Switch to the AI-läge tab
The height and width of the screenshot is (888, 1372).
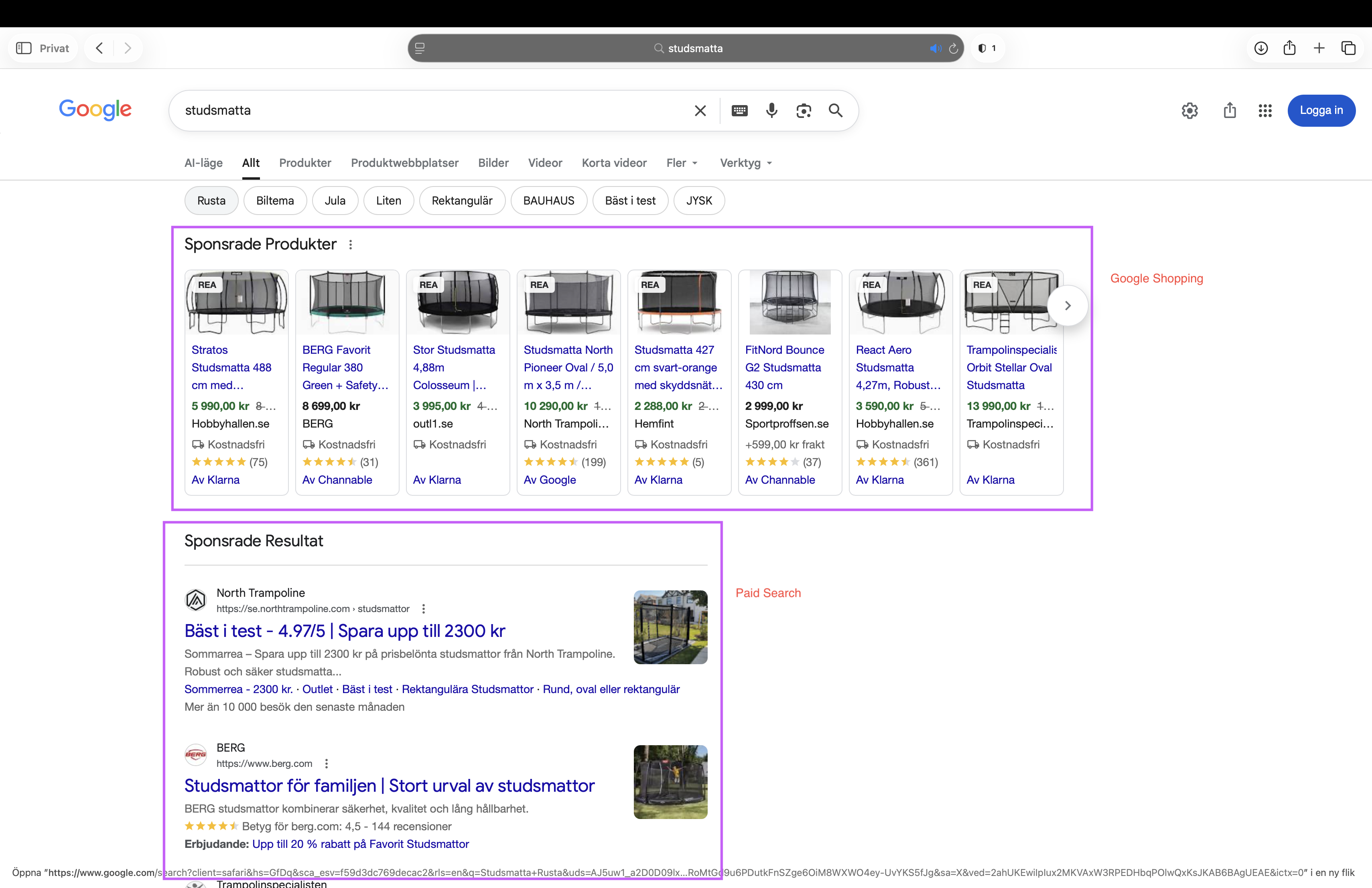[x=203, y=163]
